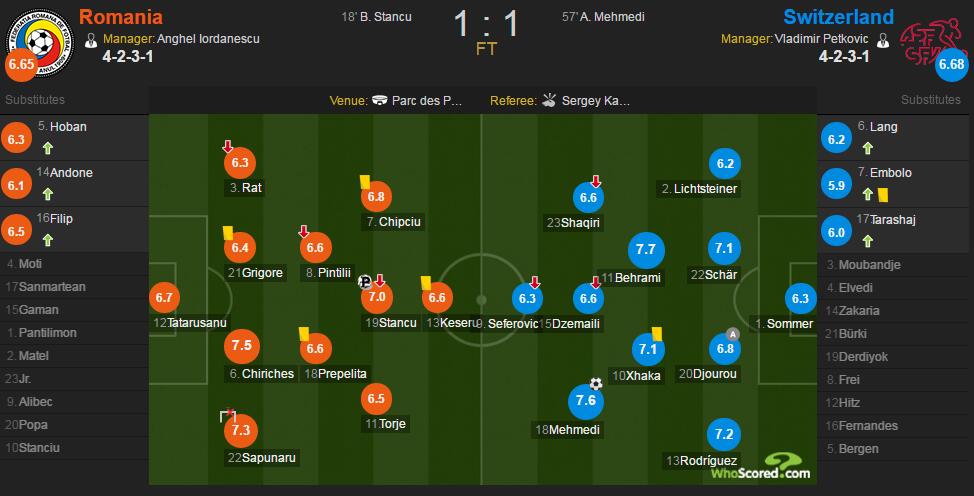Screen dimensions: 974x496
Task: Click the whistle icon beside Referee
Action: [x=549, y=100]
